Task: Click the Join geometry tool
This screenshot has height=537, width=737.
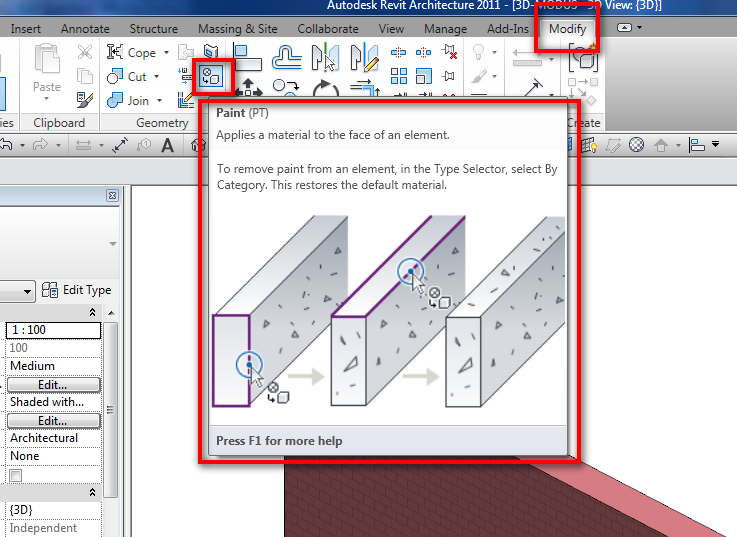Action: click(128, 100)
